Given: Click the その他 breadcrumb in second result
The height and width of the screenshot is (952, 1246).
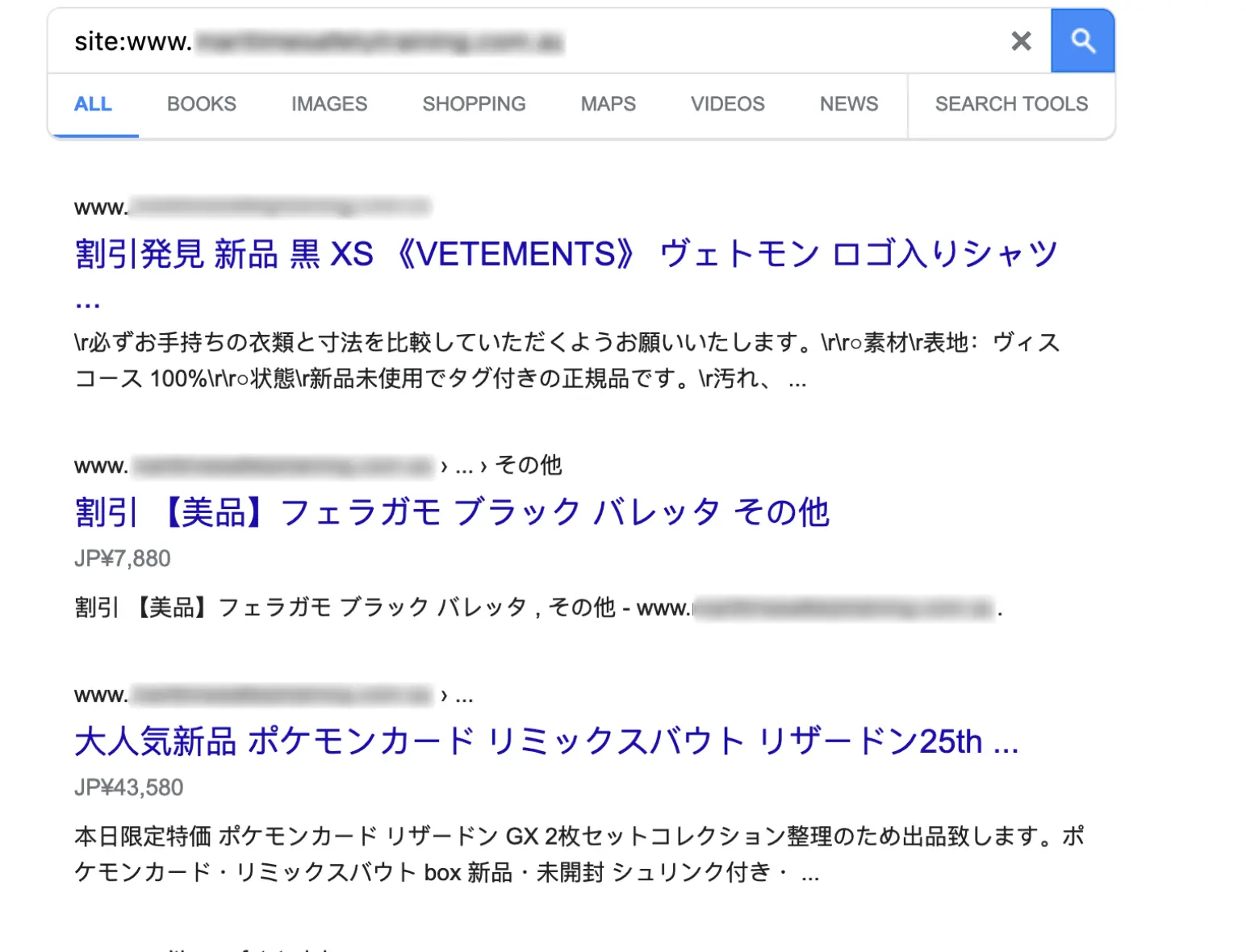Looking at the screenshot, I should [529, 466].
